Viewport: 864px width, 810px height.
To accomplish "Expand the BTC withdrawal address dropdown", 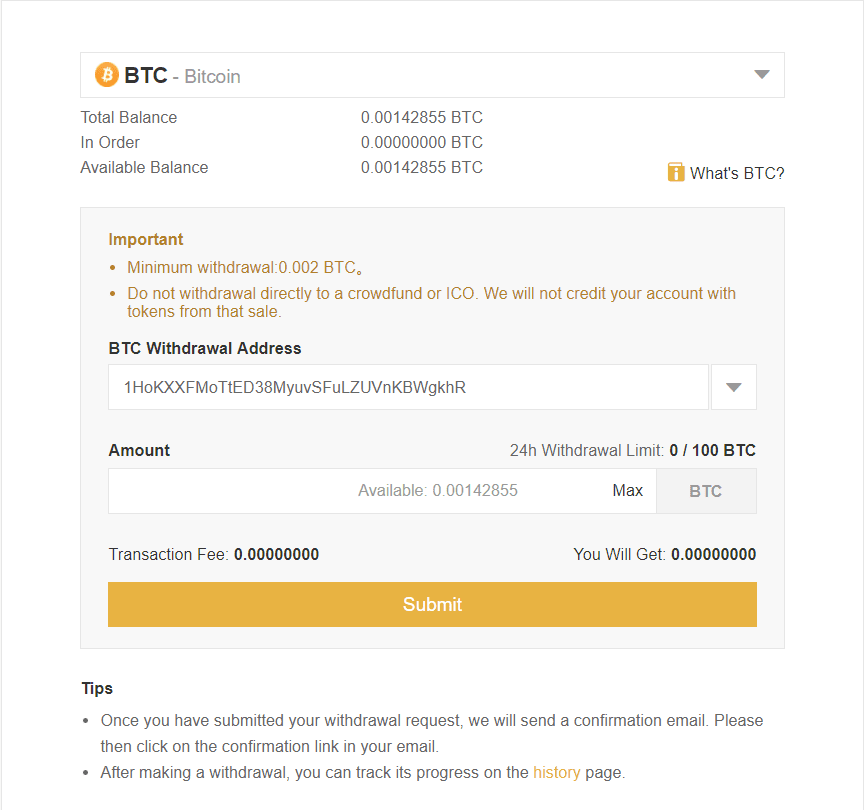I will click(x=733, y=387).
